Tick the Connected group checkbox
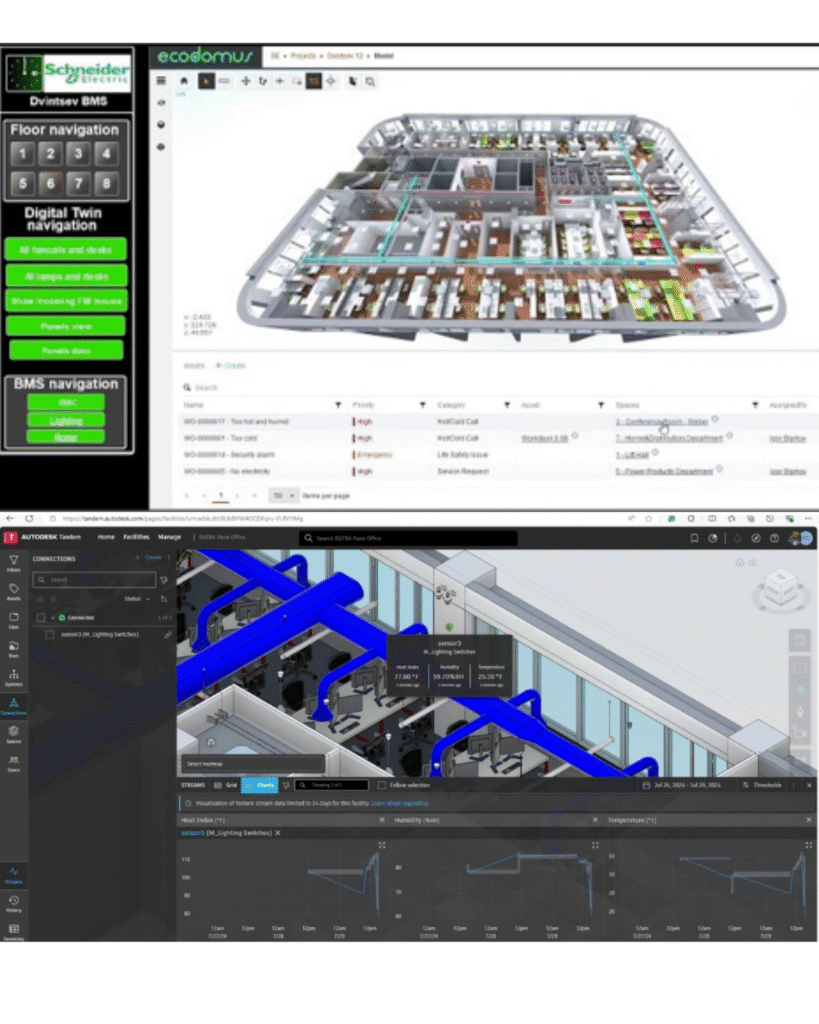Screen dimensions: 819x1024 click(x=40, y=618)
